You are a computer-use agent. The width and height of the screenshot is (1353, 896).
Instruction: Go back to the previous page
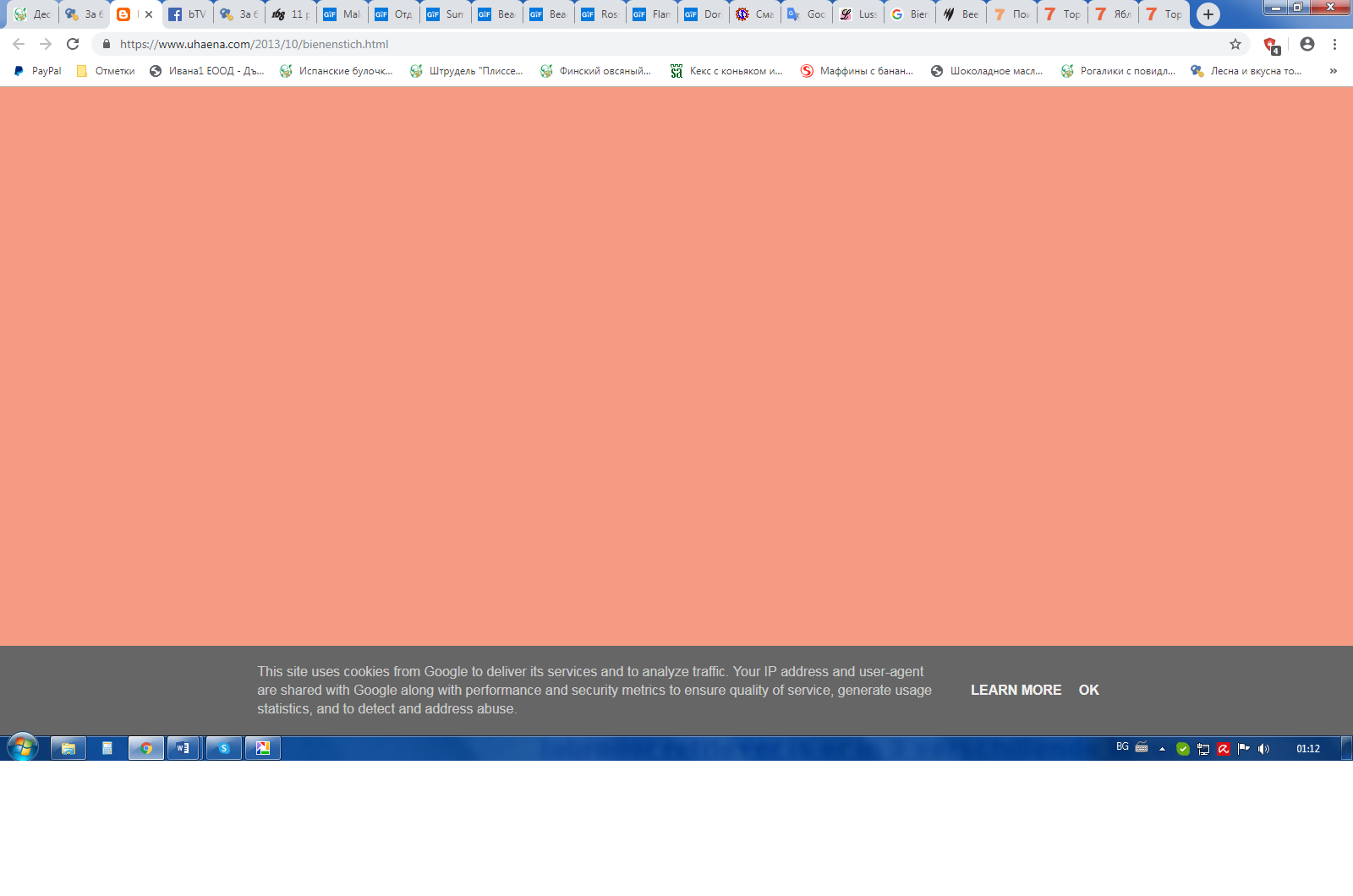[19, 44]
